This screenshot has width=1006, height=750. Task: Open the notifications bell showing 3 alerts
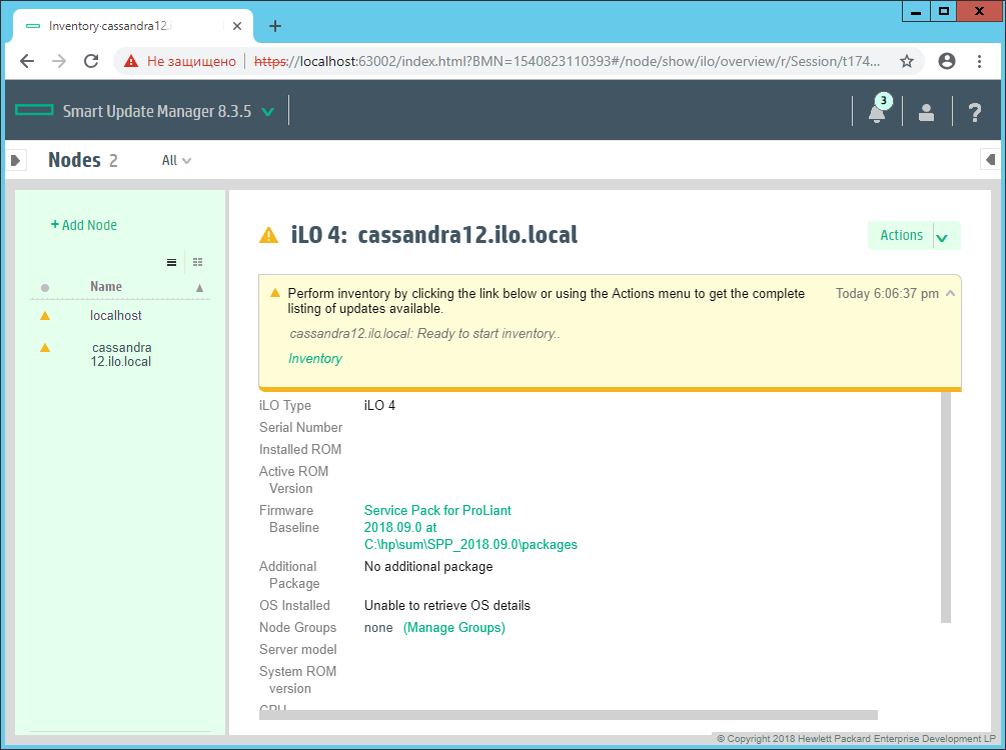pyautogui.click(x=876, y=113)
